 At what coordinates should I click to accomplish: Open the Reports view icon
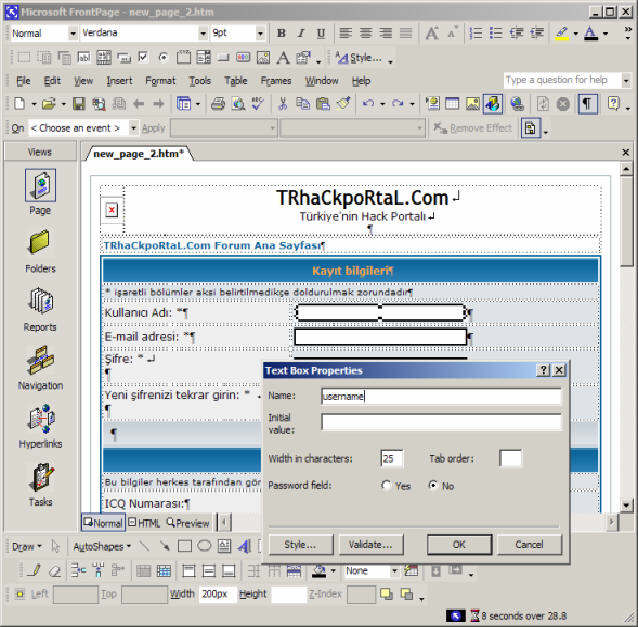(x=40, y=304)
